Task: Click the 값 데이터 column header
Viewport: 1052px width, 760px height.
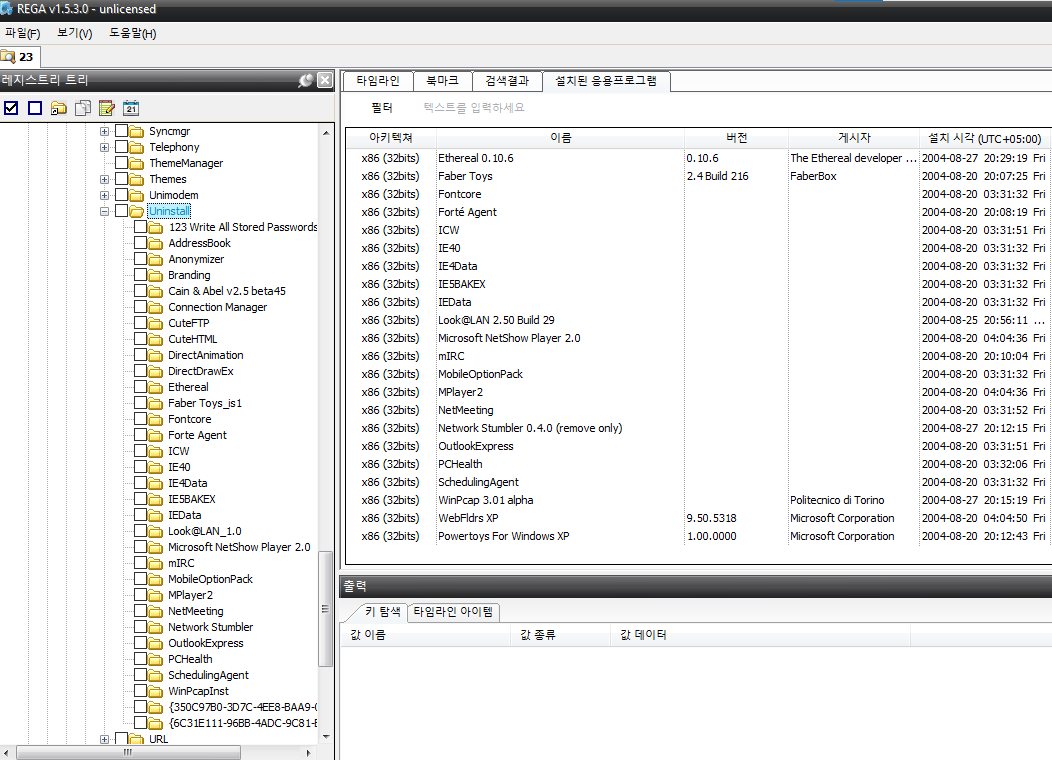Action: click(761, 635)
